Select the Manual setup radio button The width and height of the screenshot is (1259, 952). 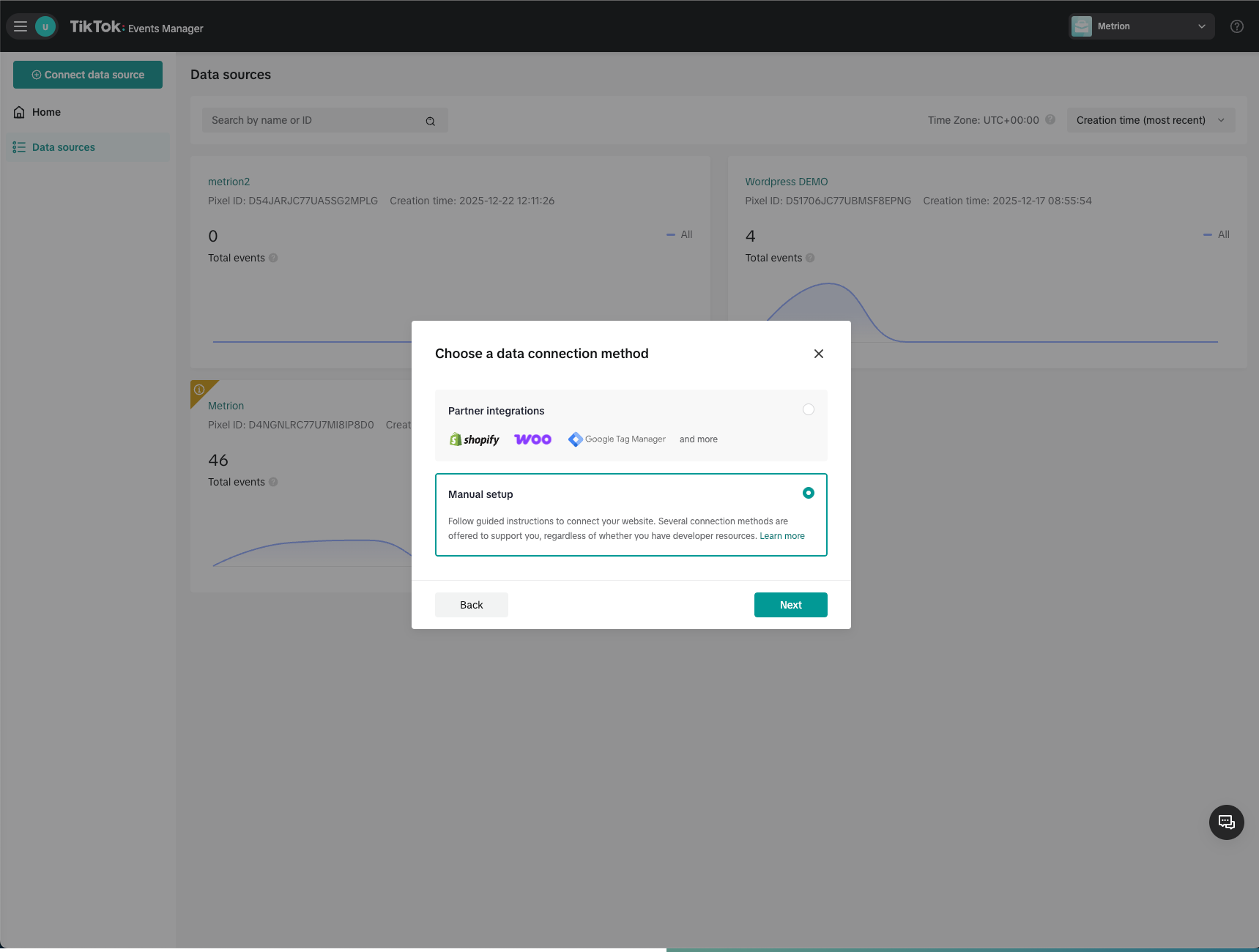[x=809, y=493]
